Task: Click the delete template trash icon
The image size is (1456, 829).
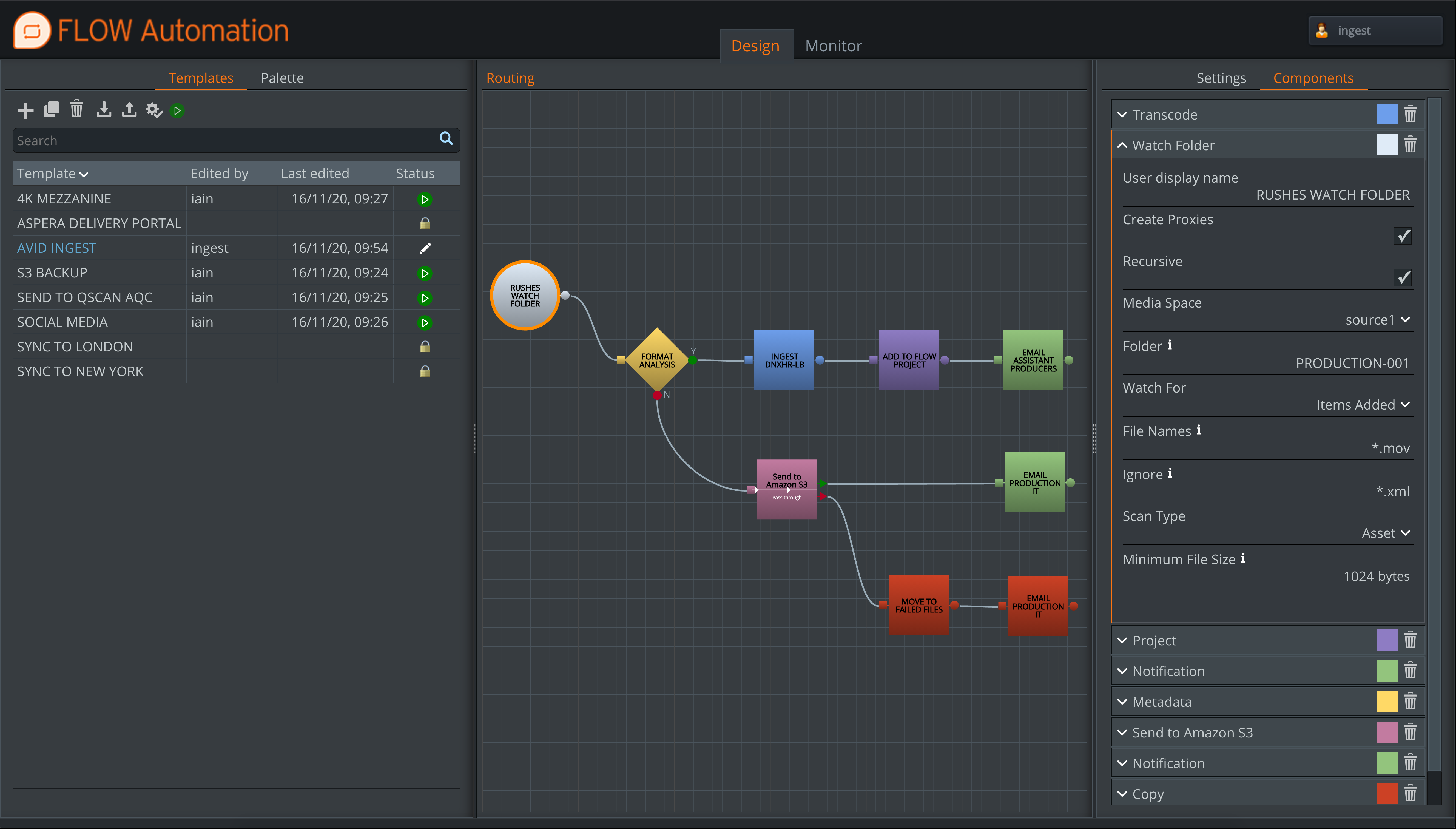Action: [x=76, y=109]
